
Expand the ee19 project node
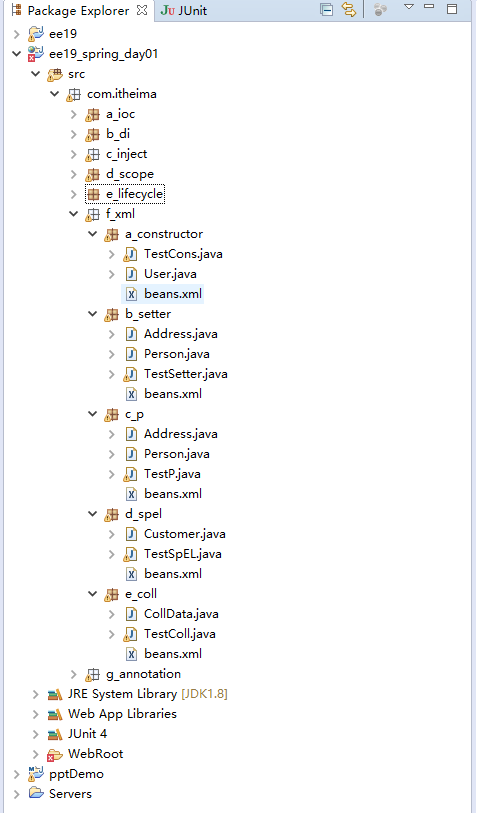[x=17, y=34]
